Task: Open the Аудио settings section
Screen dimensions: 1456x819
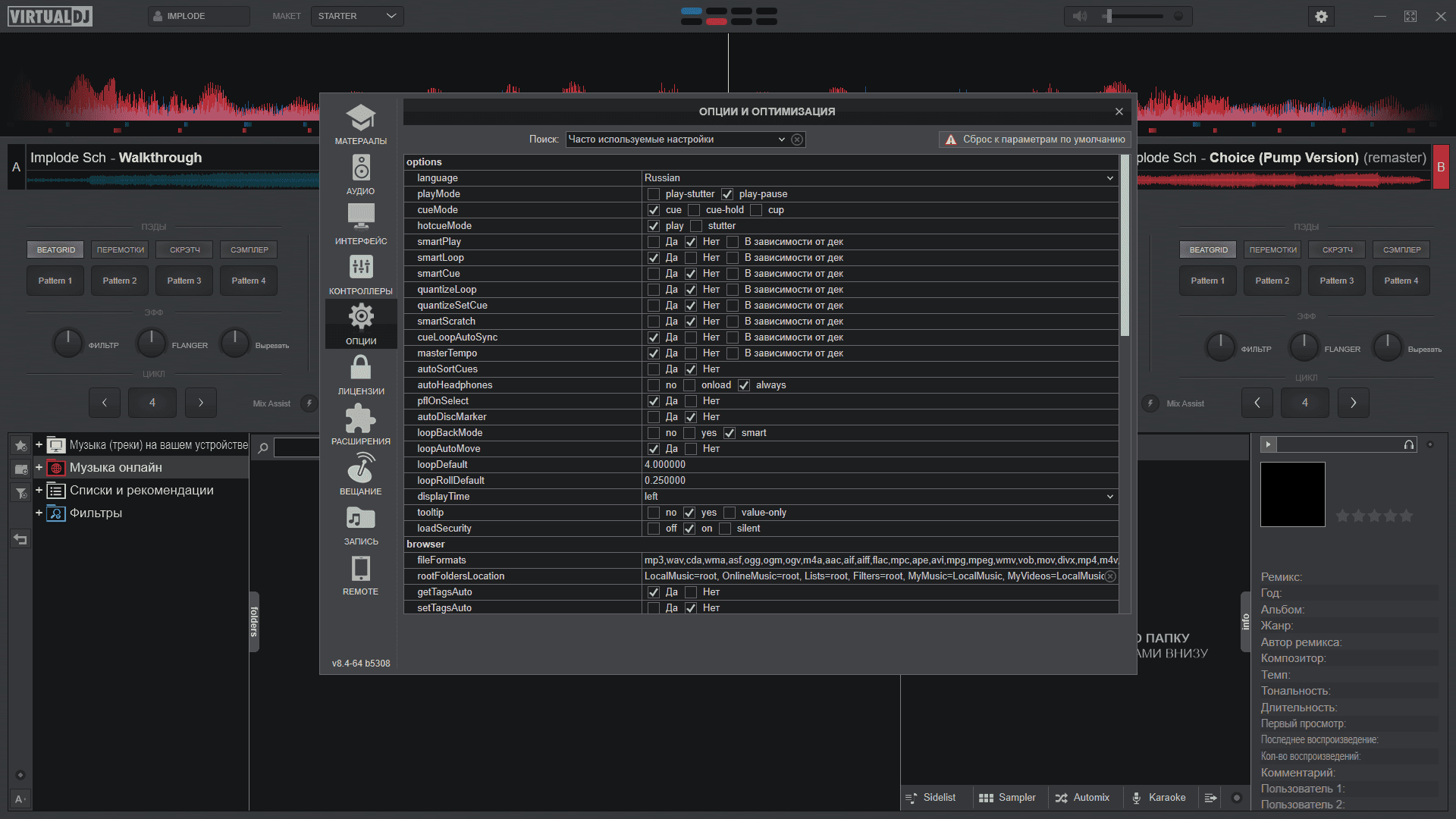Action: click(x=361, y=174)
